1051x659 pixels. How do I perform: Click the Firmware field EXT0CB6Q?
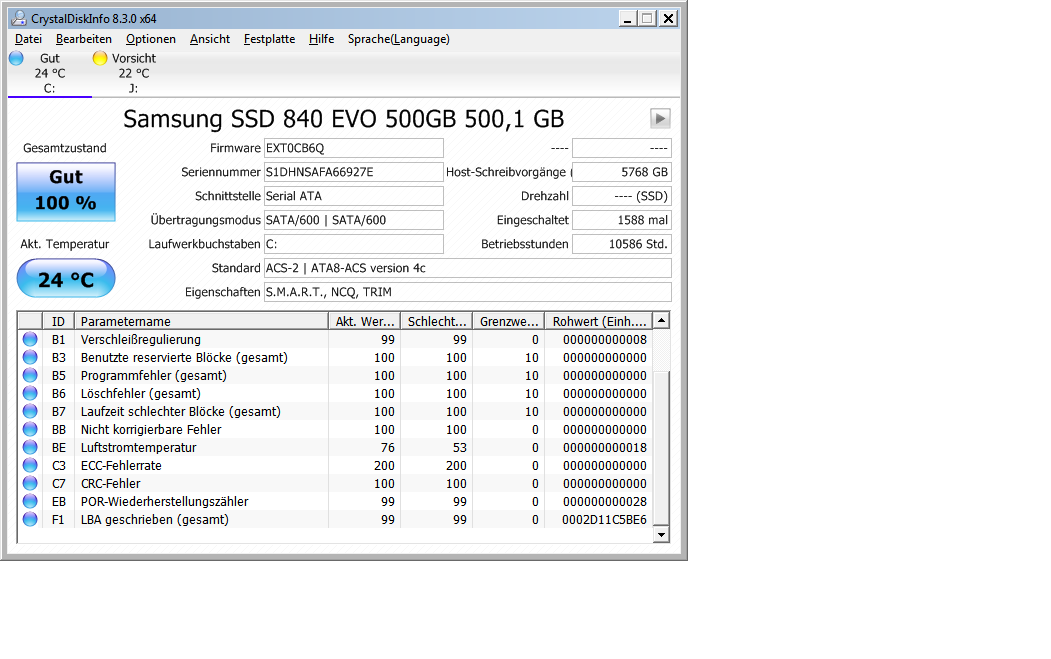354,148
